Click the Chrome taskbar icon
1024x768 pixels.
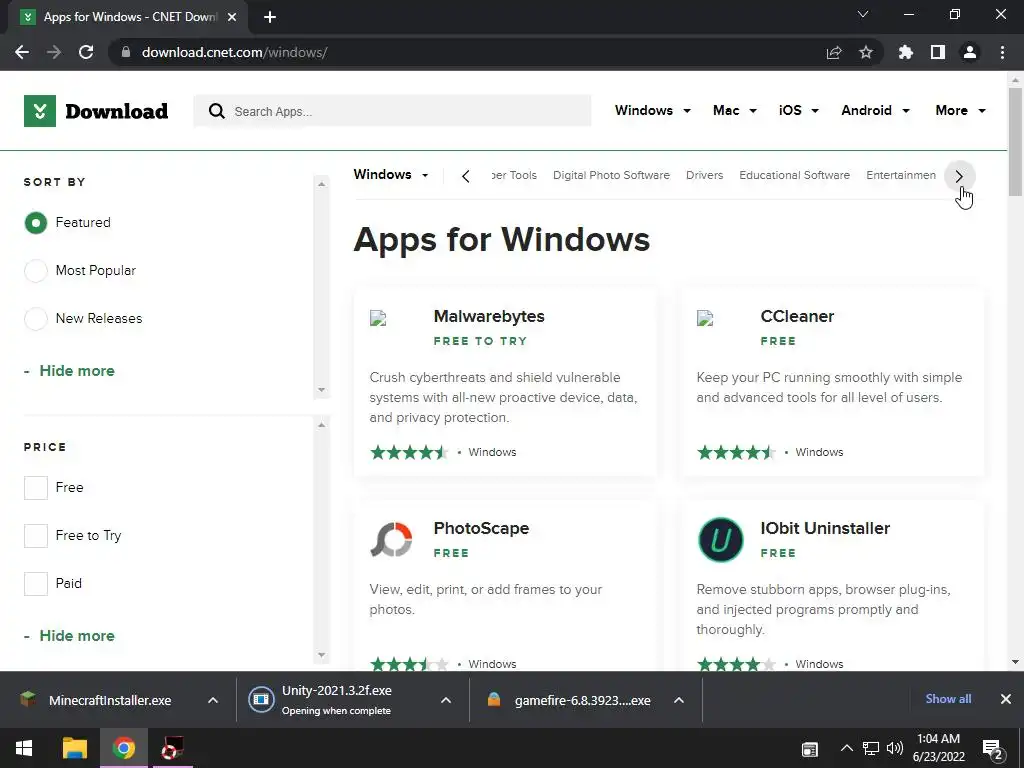pyautogui.click(x=123, y=748)
